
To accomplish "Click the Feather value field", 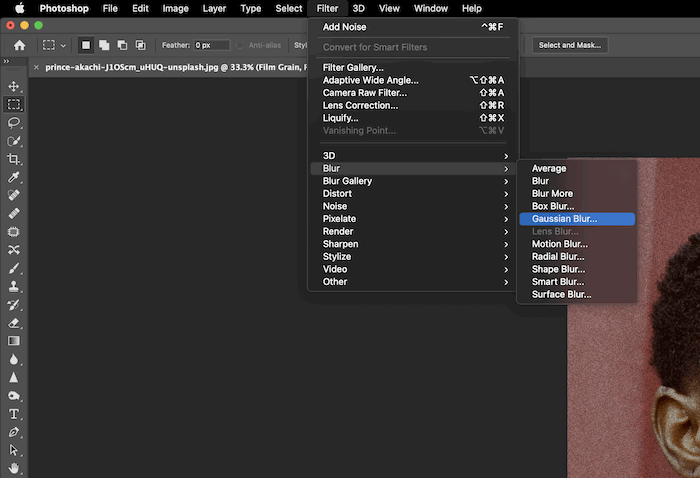I will (212, 45).
